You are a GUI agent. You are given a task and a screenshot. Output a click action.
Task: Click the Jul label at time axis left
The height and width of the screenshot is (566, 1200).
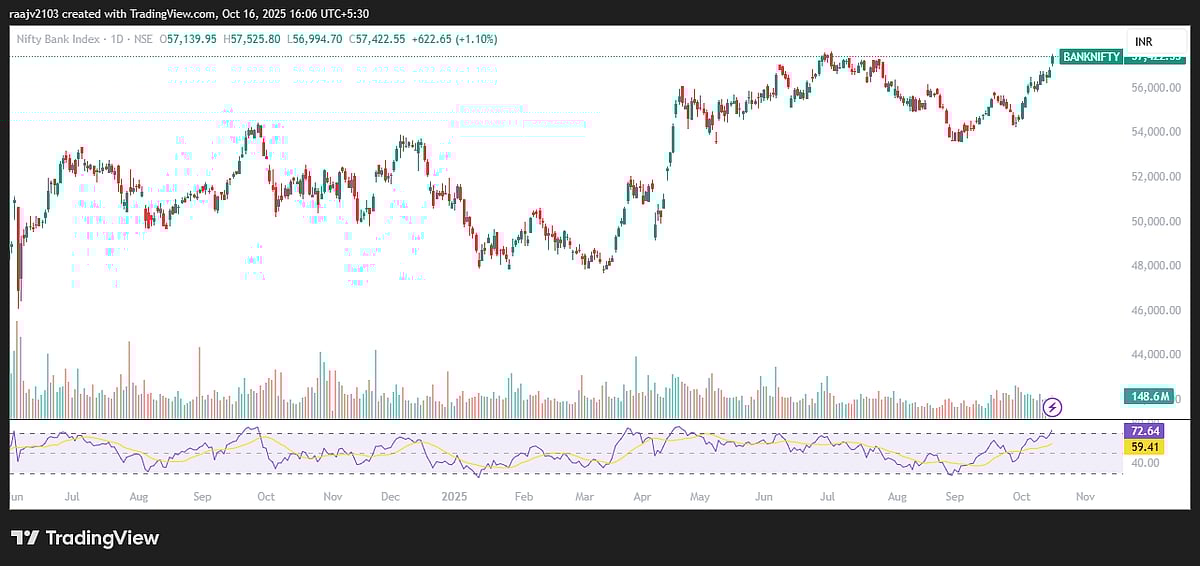click(71, 496)
